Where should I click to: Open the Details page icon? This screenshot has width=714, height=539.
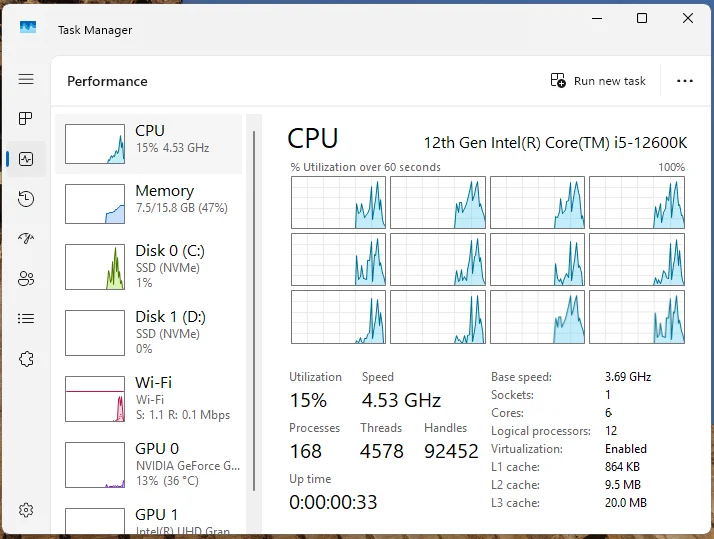[x=26, y=318]
